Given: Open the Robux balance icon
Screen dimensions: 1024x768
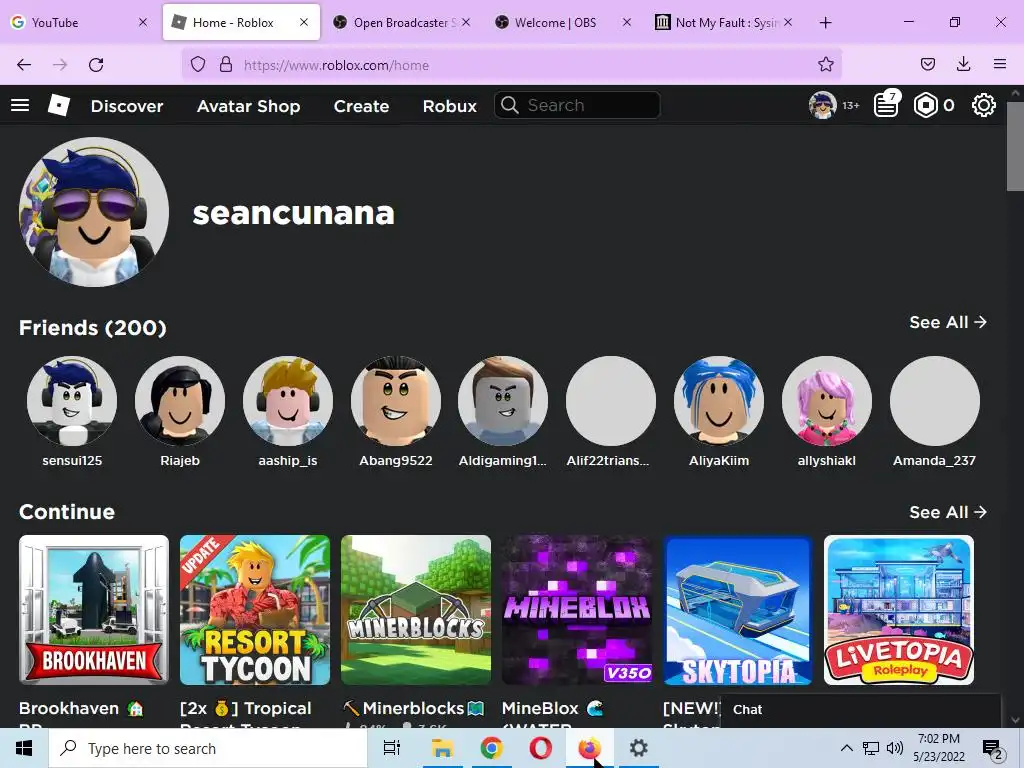Looking at the screenshot, I should tap(925, 105).
